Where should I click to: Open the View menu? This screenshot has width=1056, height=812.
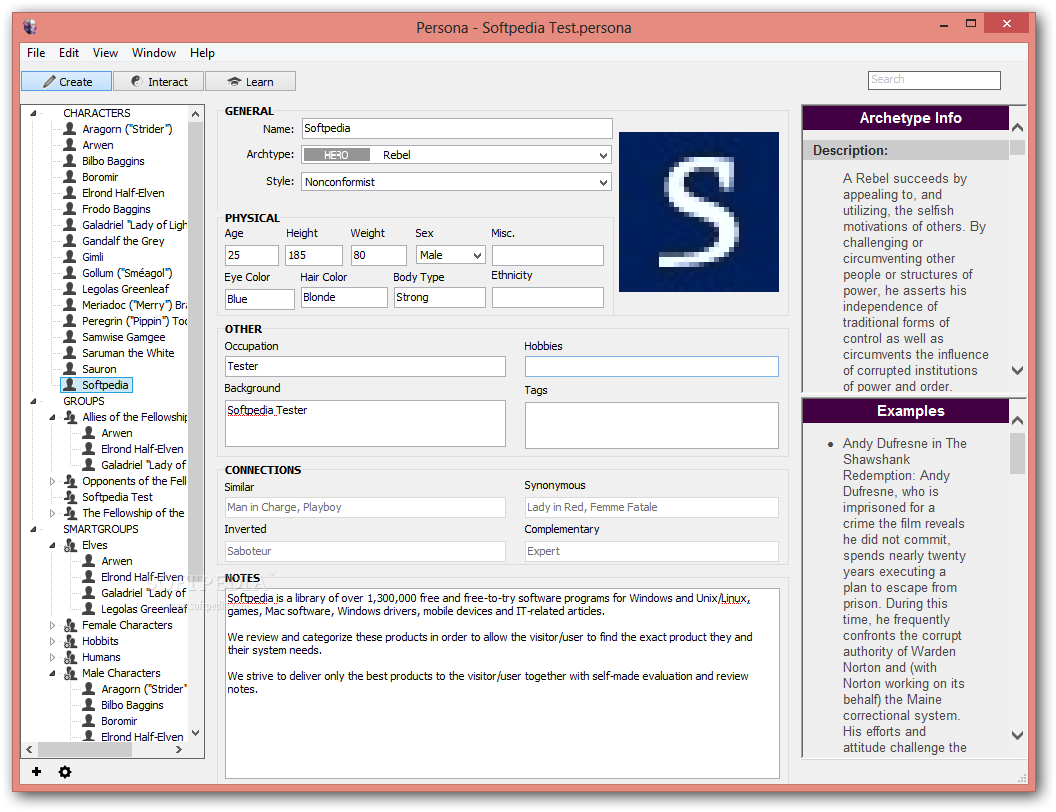tap(105, 53)
